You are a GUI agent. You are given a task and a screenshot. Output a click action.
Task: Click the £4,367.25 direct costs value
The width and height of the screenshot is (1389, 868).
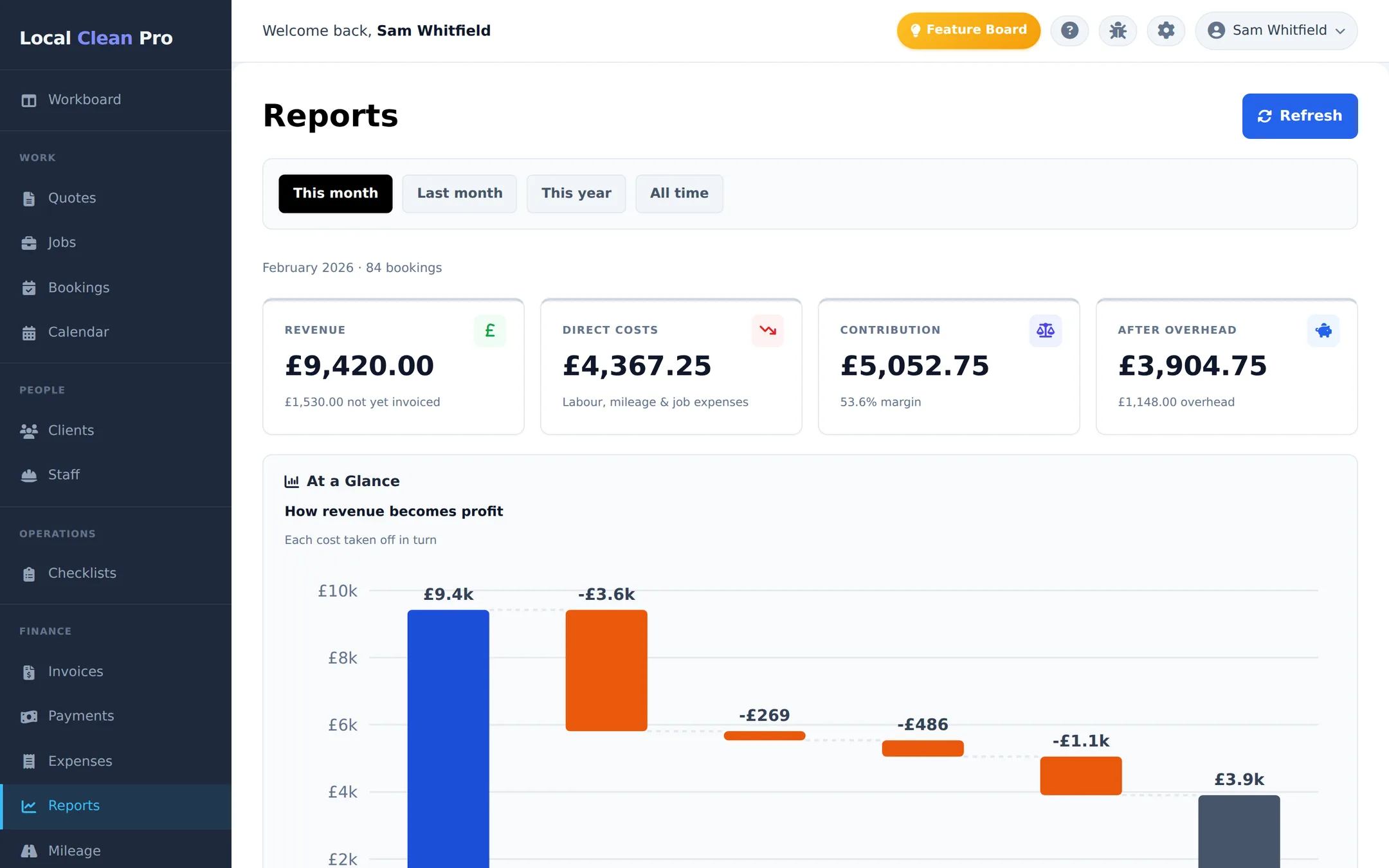click(x=637, y=366)
